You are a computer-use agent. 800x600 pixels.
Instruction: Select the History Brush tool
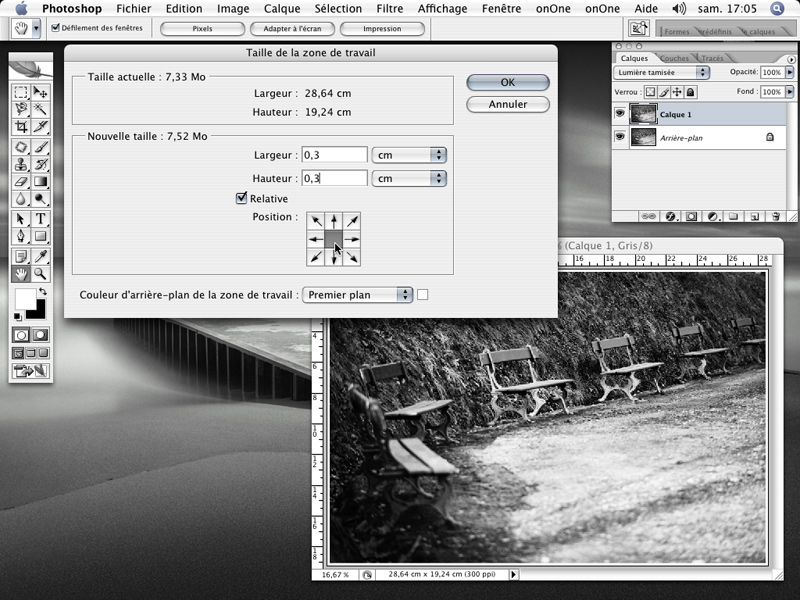click(x=40, y=164)
